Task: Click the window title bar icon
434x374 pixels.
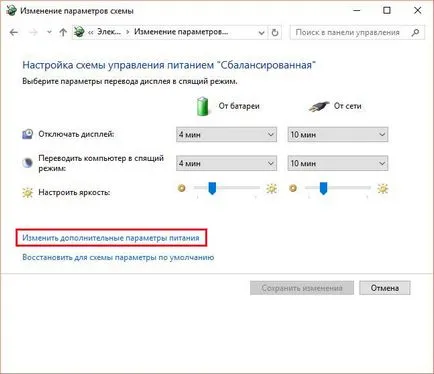Action: point(11,11)
